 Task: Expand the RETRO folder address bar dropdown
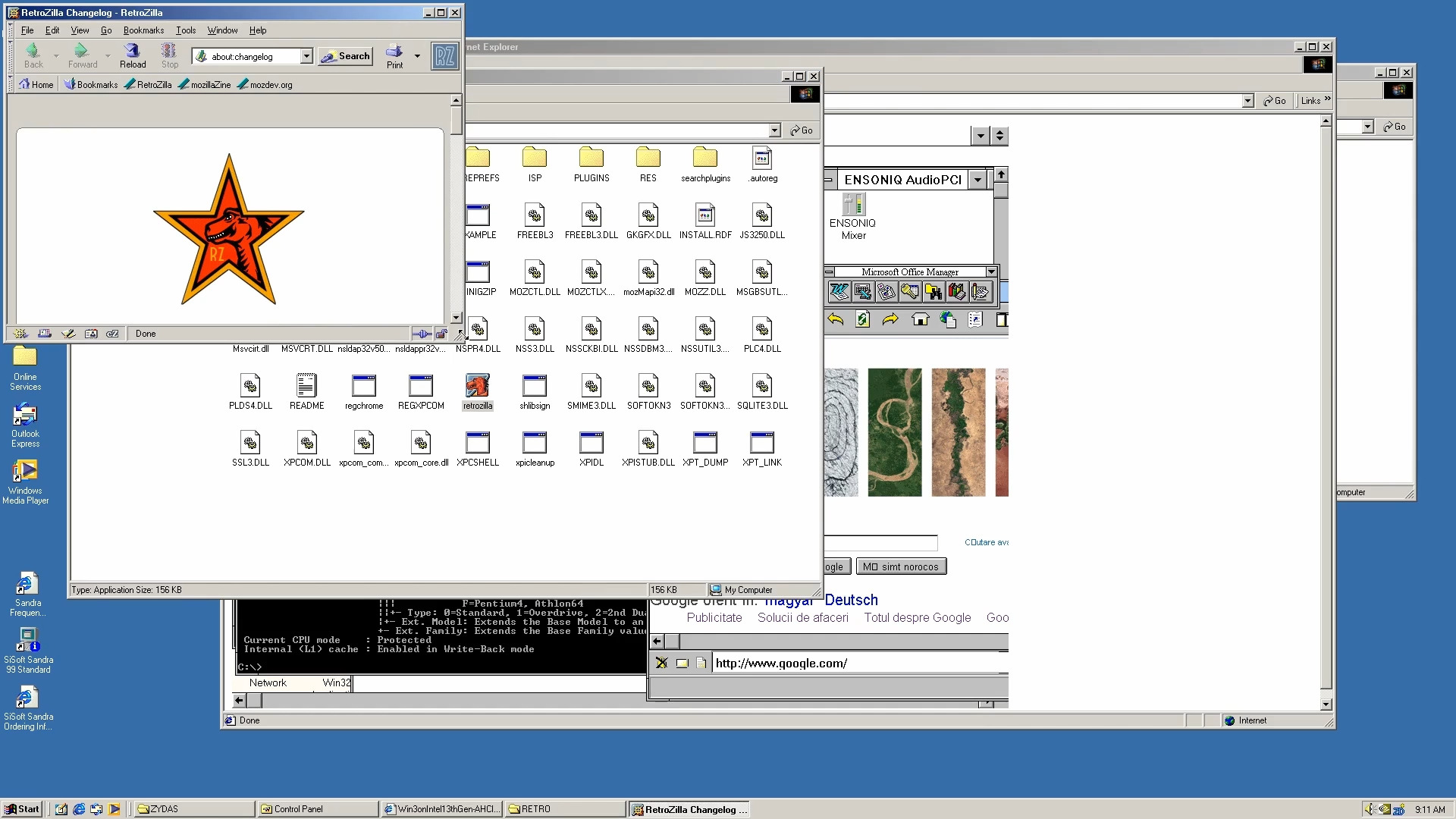pyautogui.click(x=774, y=130)
